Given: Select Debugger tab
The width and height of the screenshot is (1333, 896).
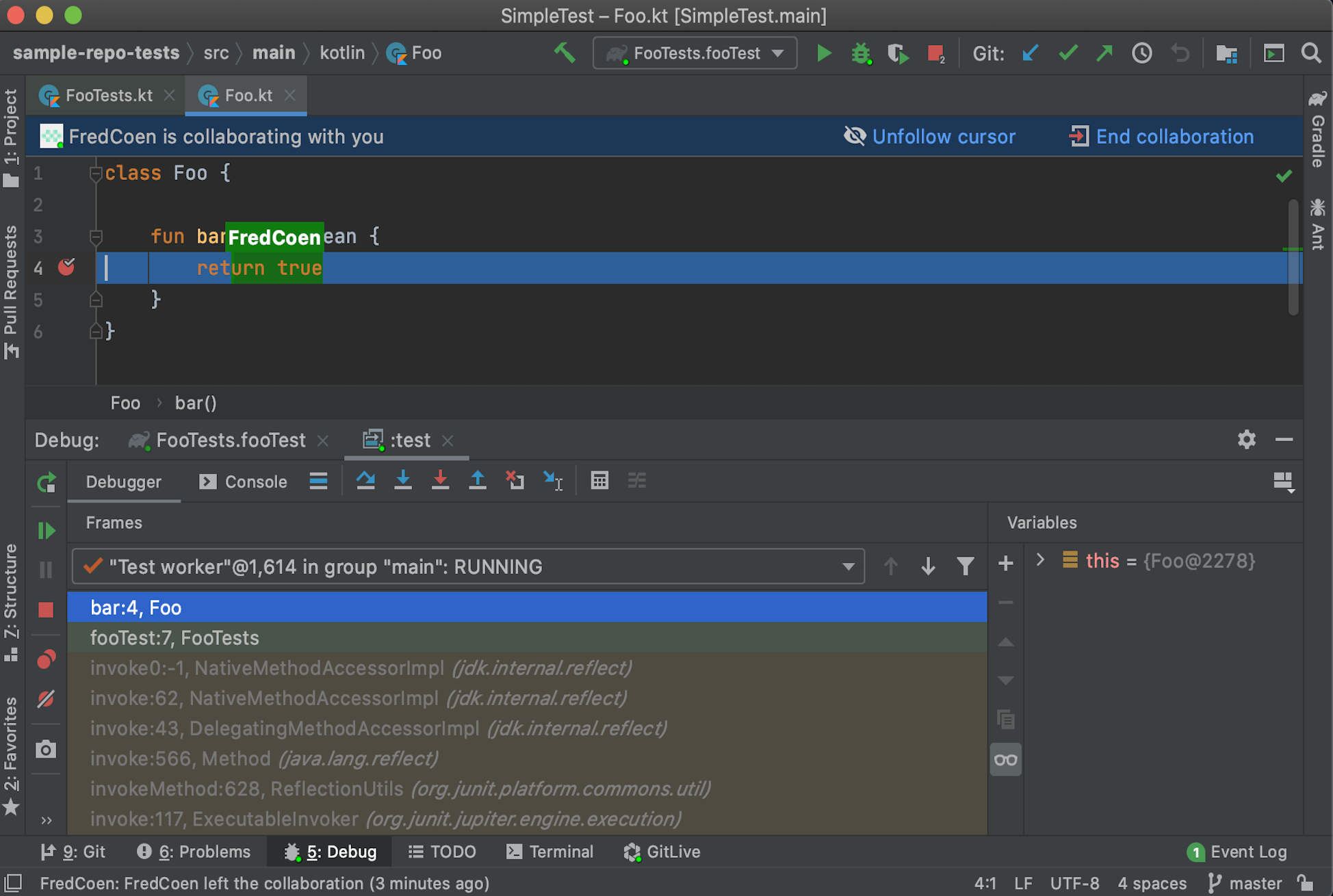Looking at the screenshot, I should (124, 482).
